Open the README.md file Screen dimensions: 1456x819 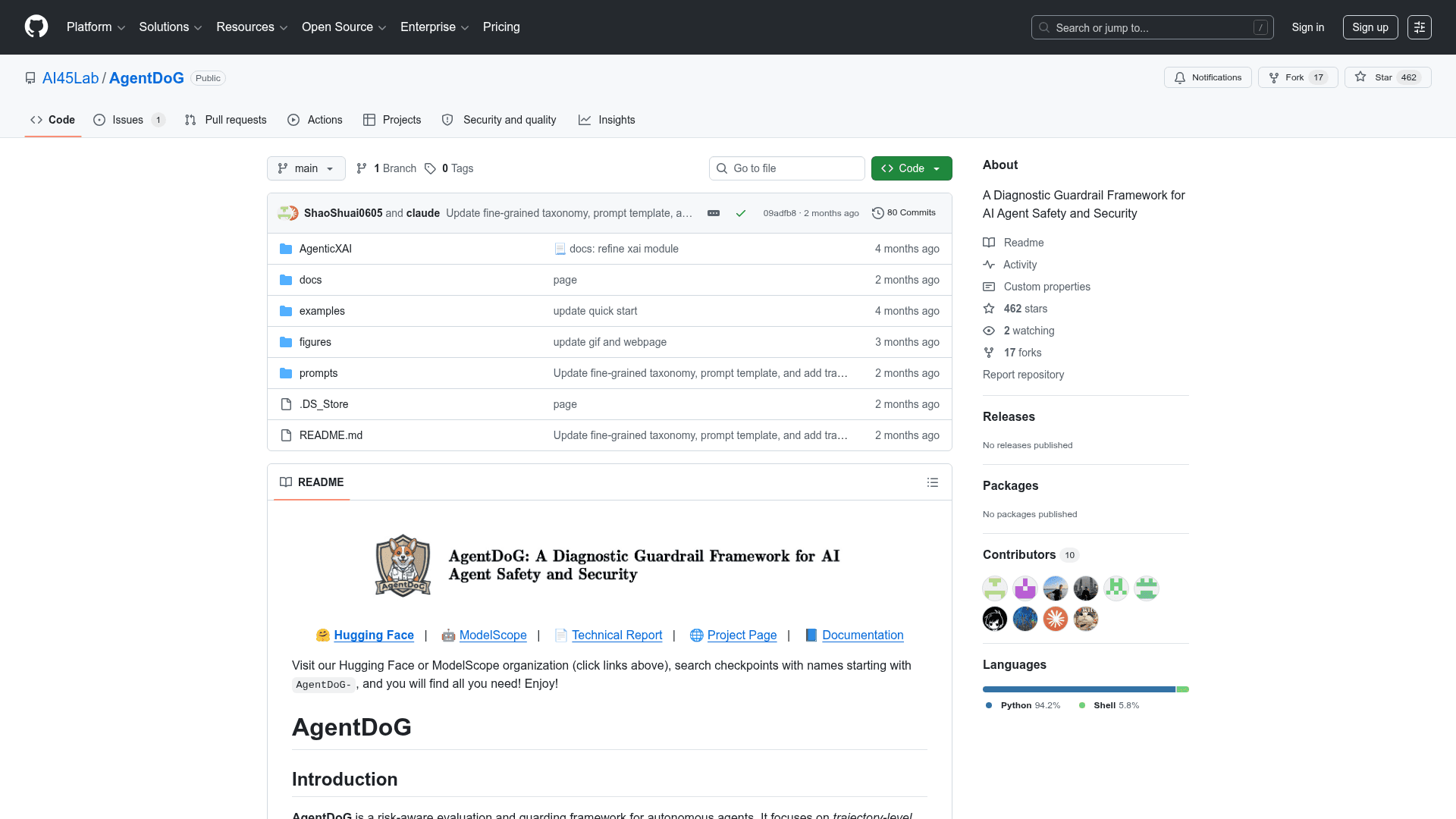point(331,435)
